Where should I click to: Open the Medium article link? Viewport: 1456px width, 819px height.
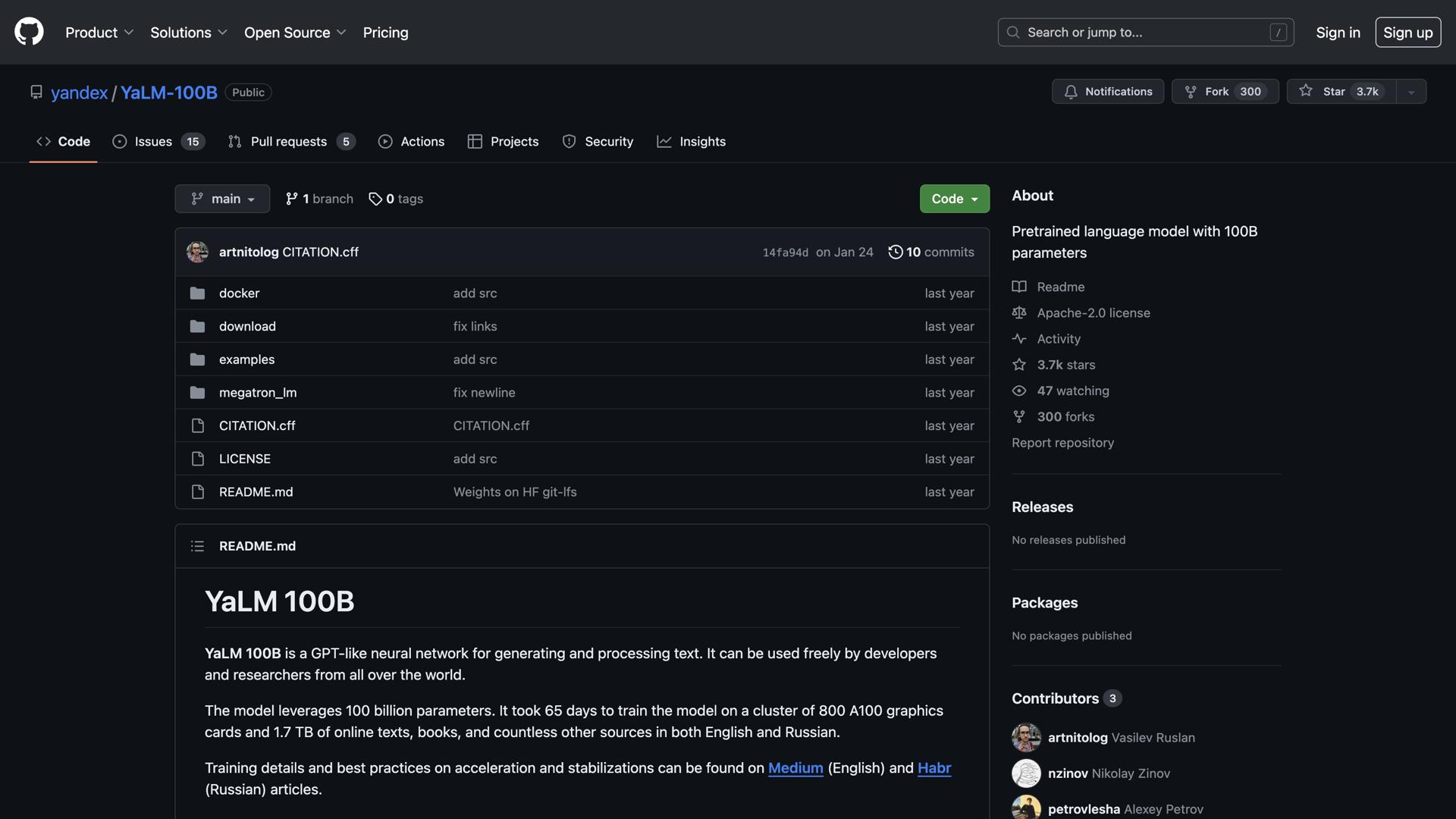click(x=795, y=767)
